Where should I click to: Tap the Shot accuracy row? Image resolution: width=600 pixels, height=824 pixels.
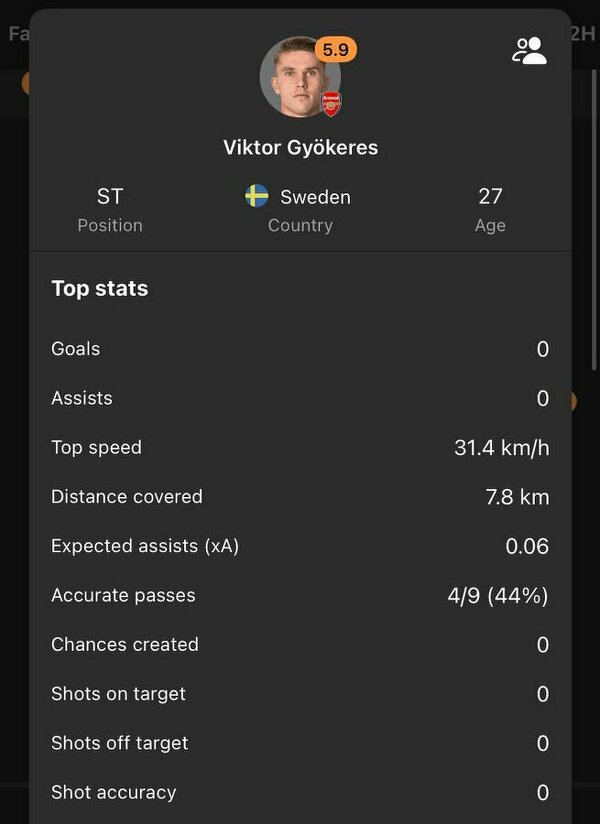pyautogui.click(x=300, y=792)
